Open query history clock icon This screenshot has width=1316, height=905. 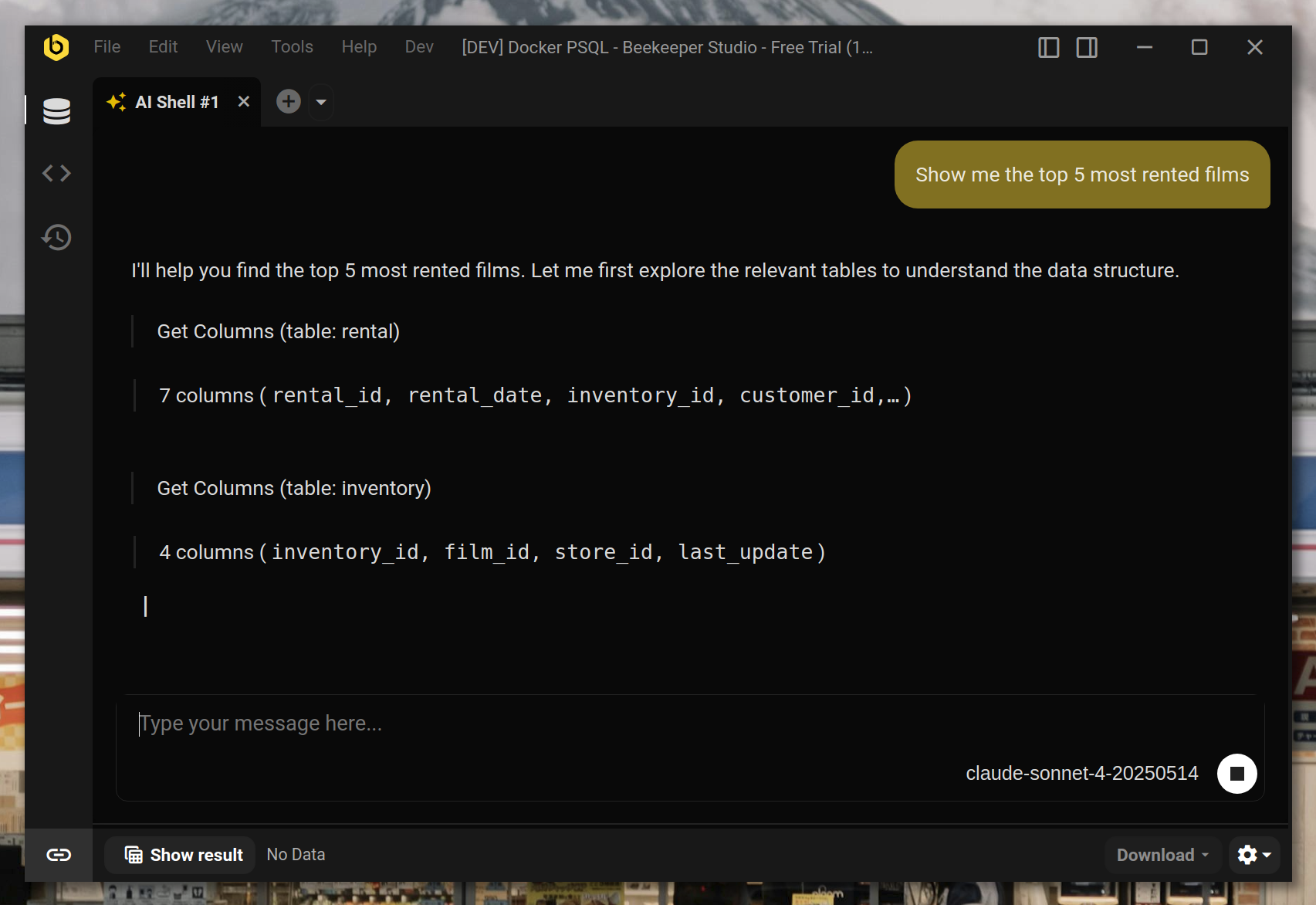tap(57, 237)
